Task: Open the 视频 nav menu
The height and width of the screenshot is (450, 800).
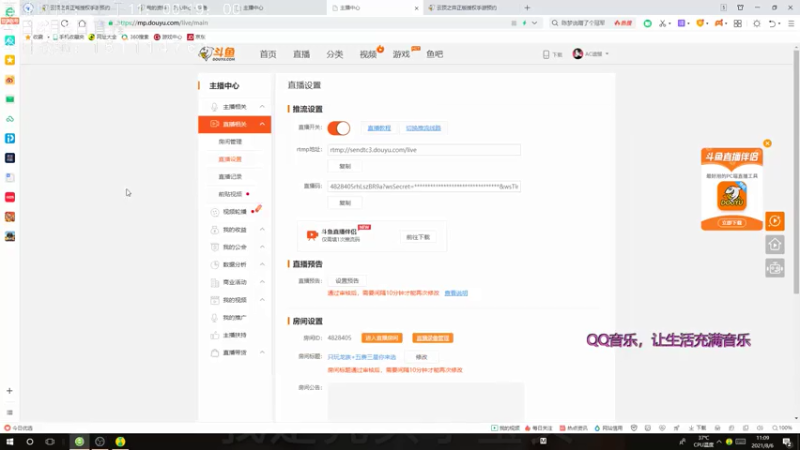Action: (368, 54)
